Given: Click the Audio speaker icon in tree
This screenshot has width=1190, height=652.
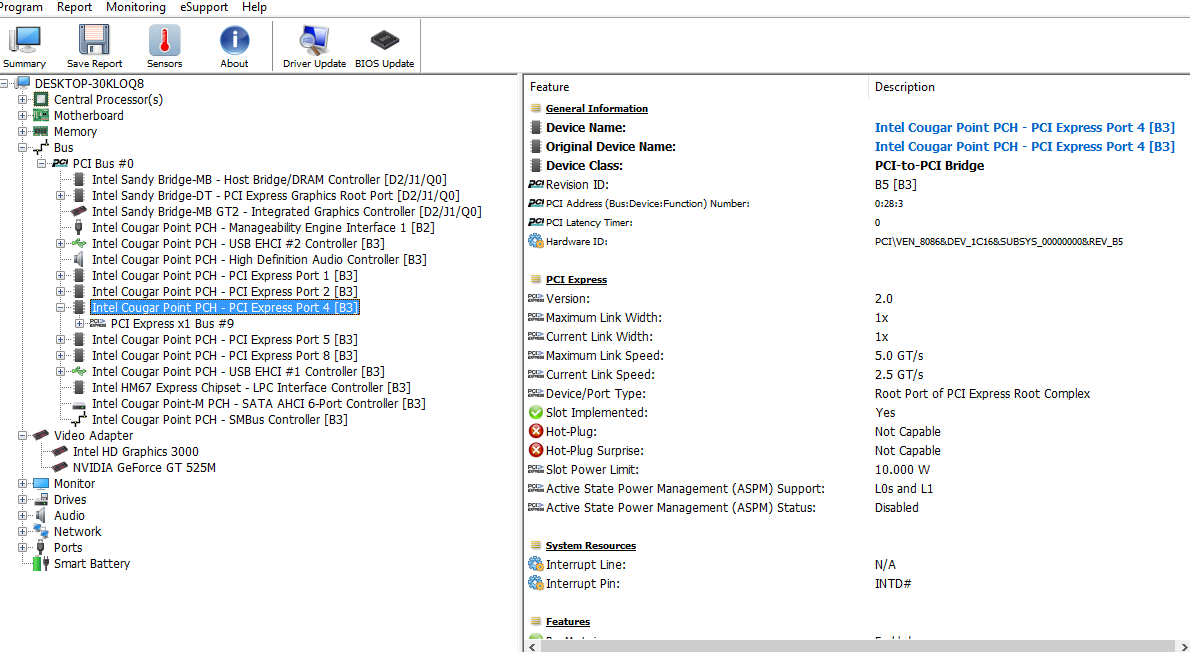Looking at the screenshot, I should coord(41,515).
